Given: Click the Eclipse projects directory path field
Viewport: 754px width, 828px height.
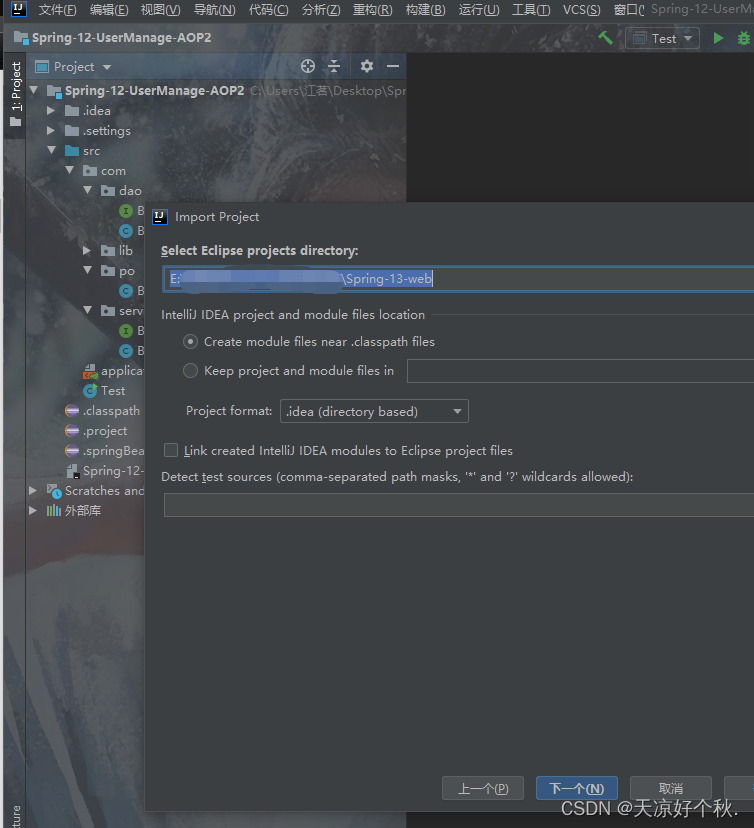Looking at the screenshot, I should pyautogui.click(x=459, y=279).
